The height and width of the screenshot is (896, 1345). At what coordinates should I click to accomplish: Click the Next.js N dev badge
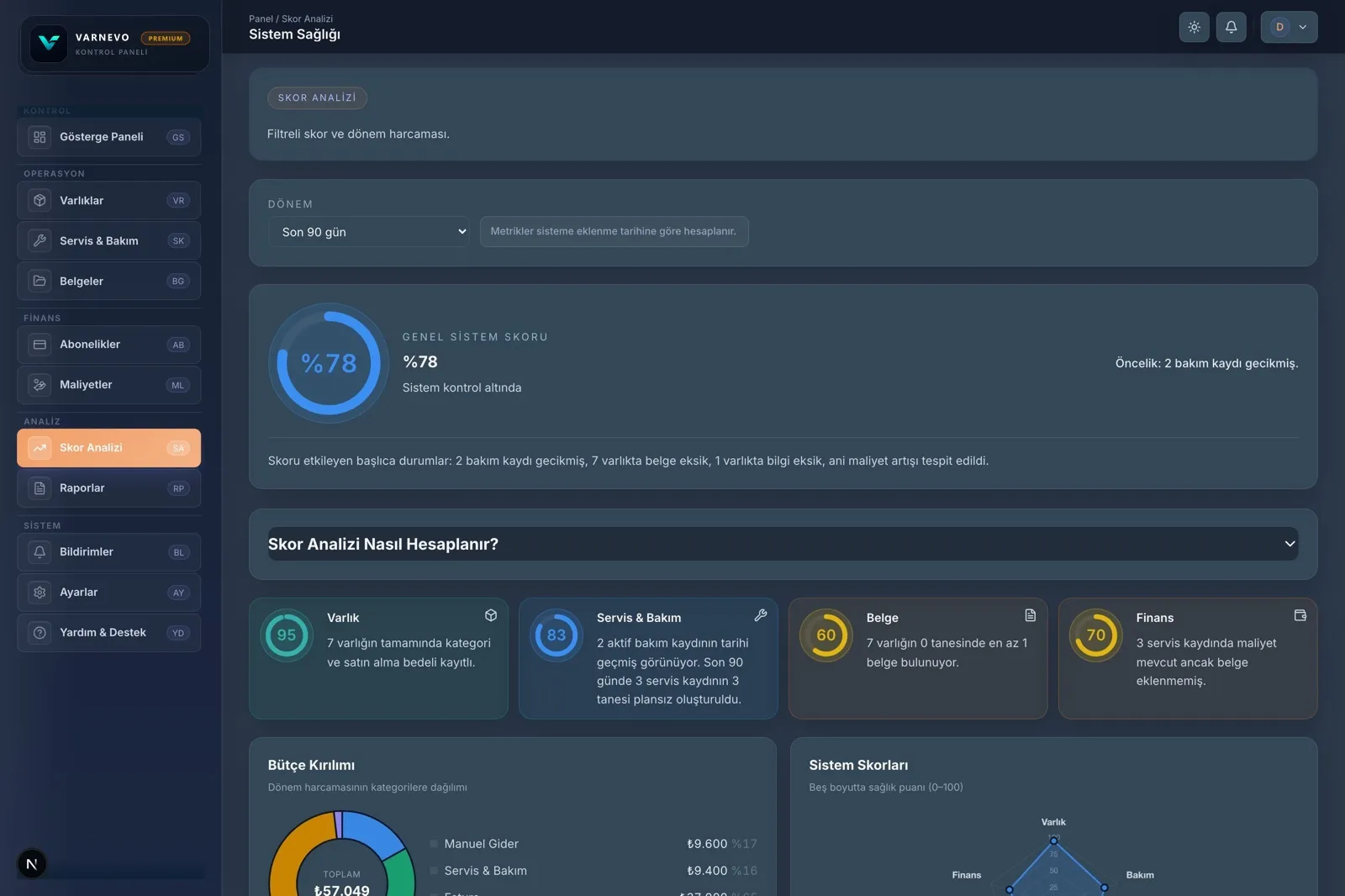coord(32,864)
